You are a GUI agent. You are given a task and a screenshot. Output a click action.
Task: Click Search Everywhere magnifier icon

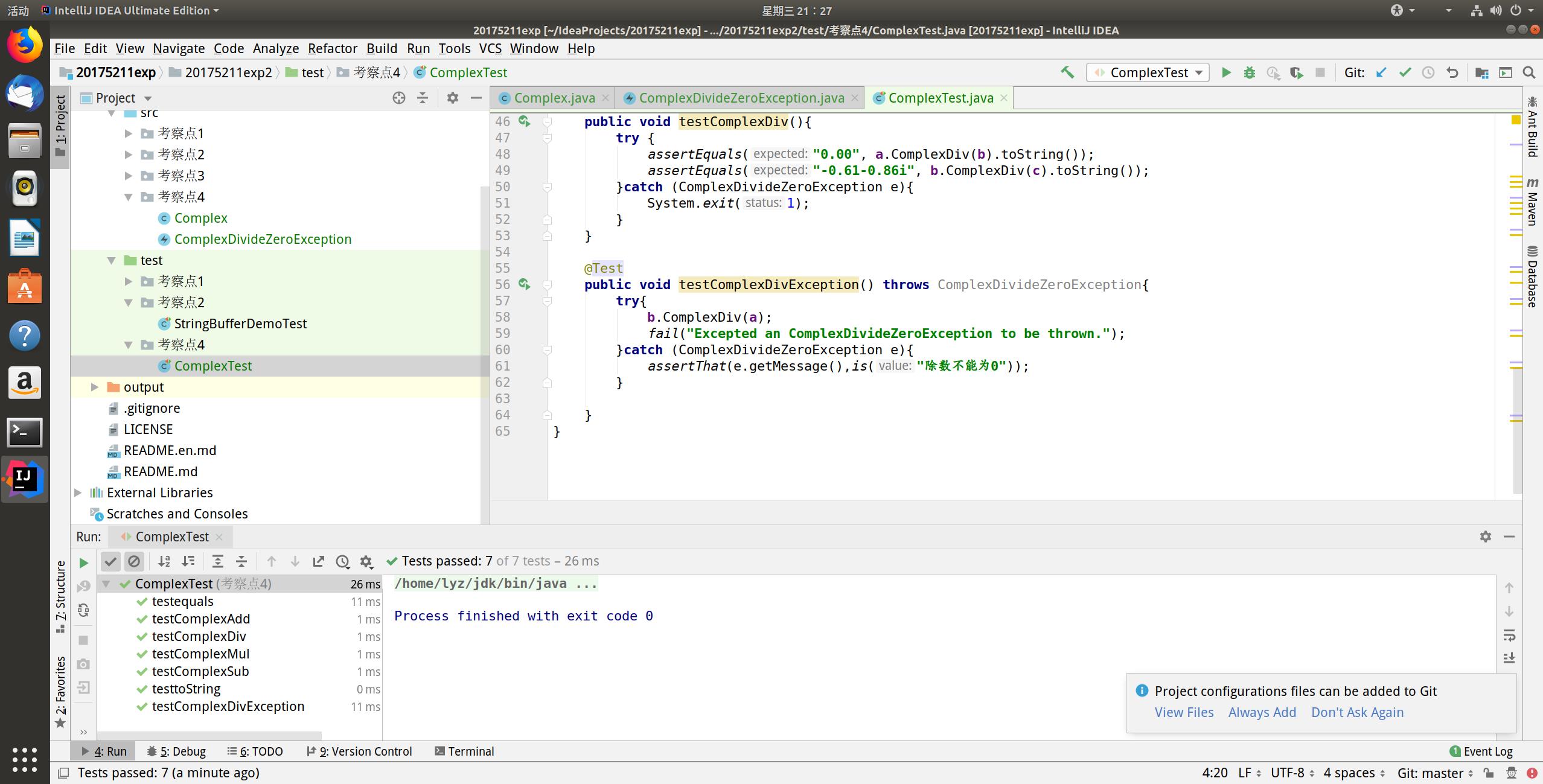coord(1529,72)
